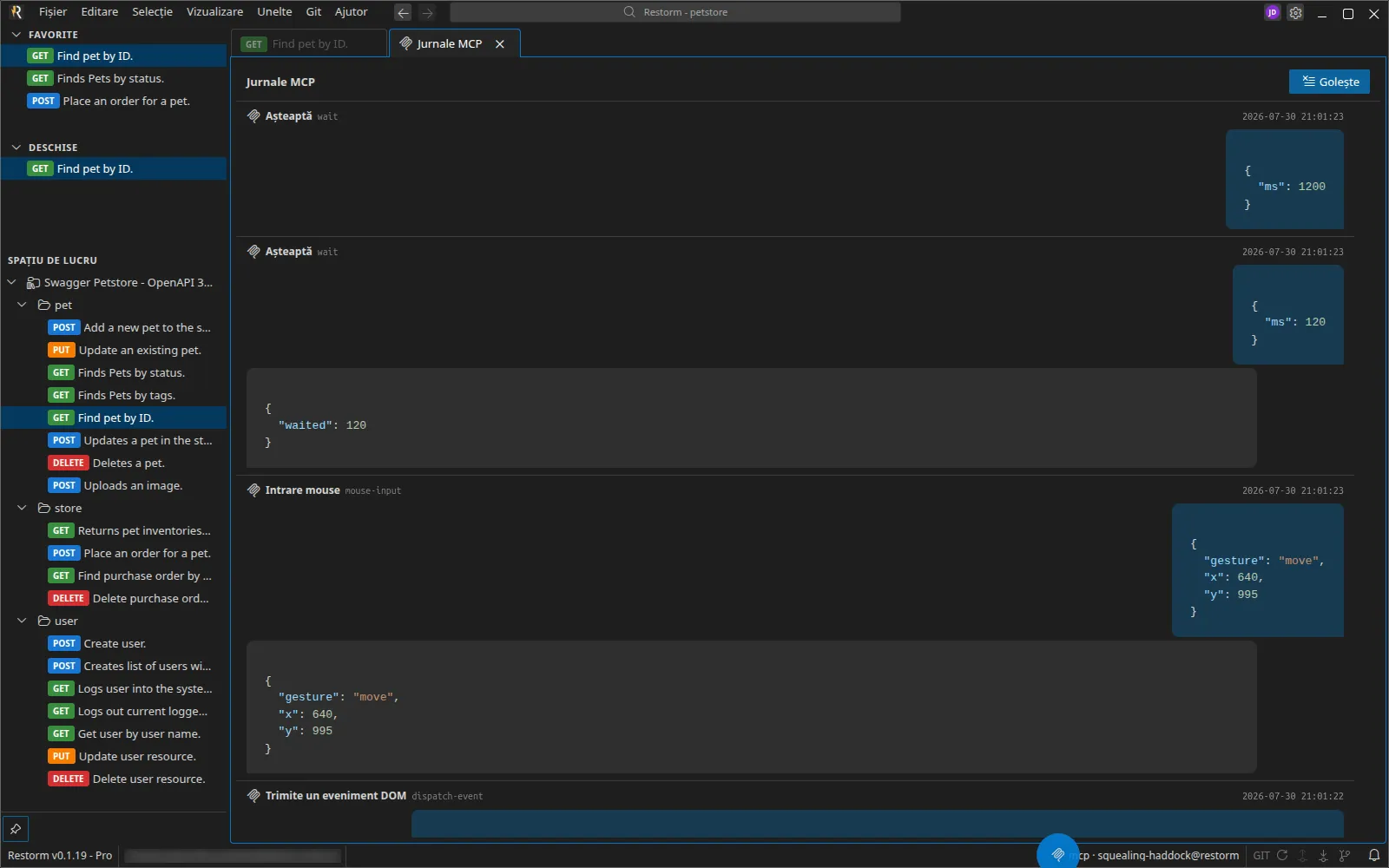This screenshot has width=1389, height=868.
Task: Click the Restorm logo icon in title bar
Action: tap(16, 12)
